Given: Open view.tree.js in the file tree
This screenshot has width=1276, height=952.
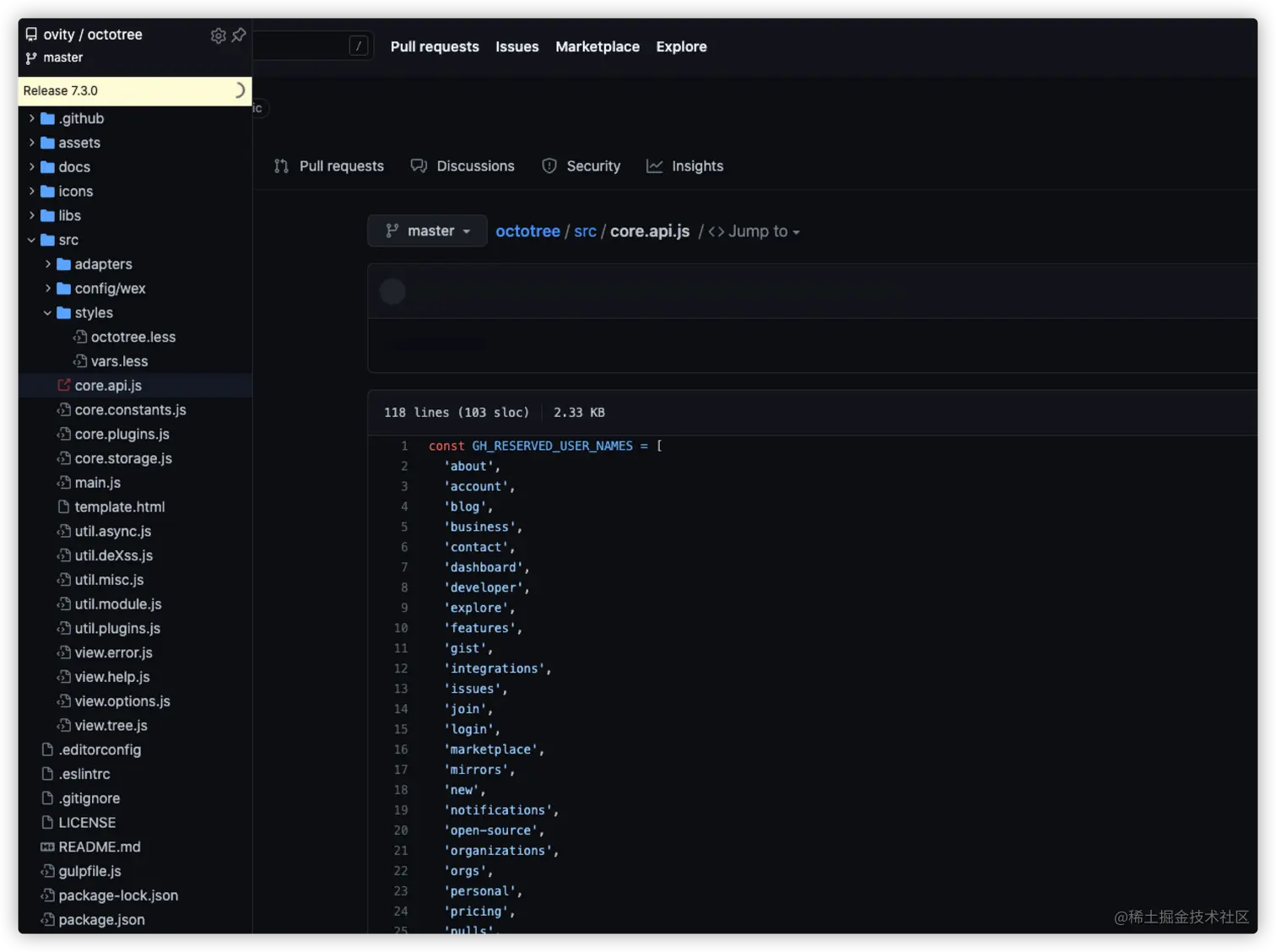Looking at the screenshot, I should [111, 726].
